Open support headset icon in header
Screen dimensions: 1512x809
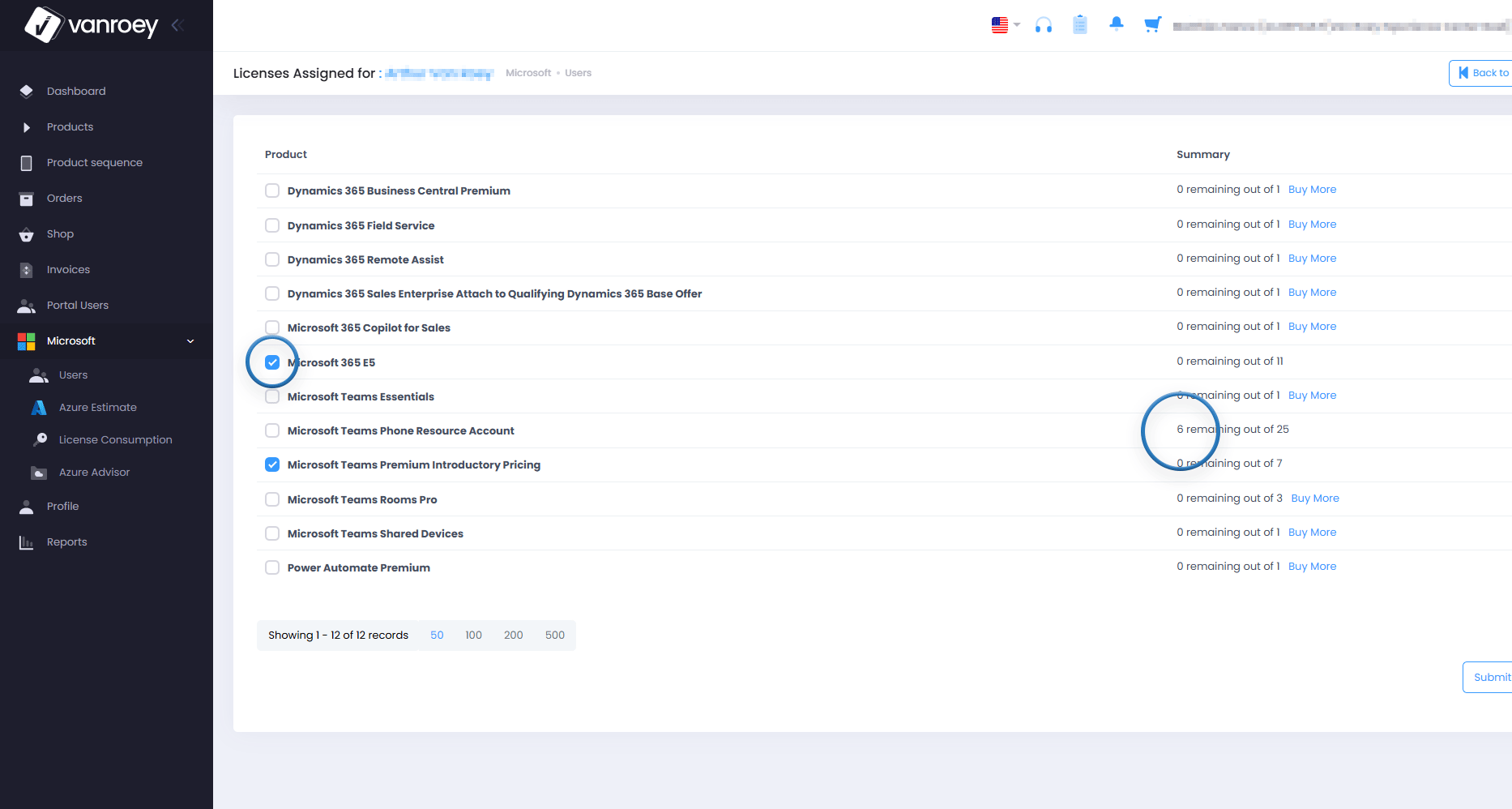pos(1044,25)
